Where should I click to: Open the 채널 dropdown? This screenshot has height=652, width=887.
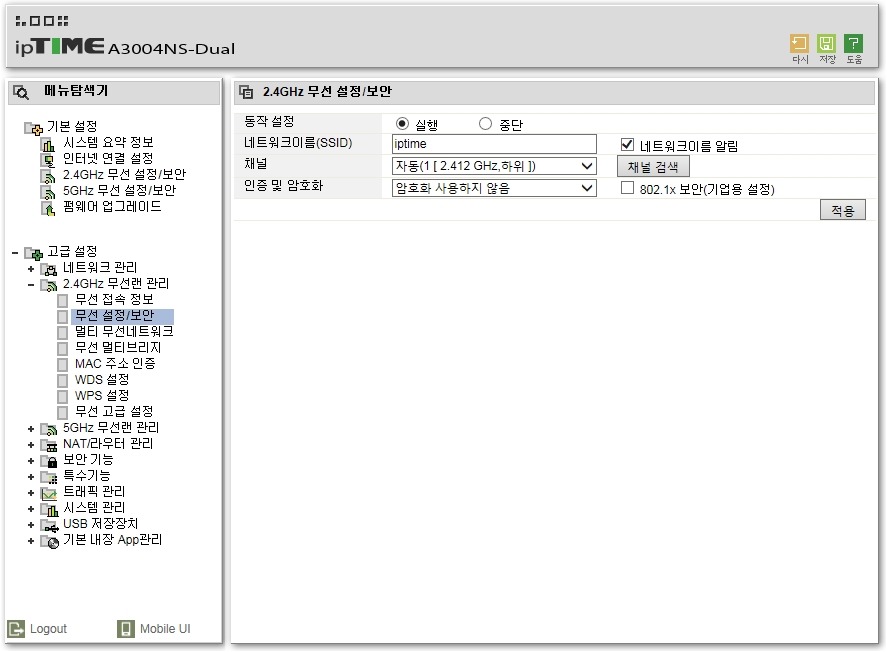click(x=494, y=166)
